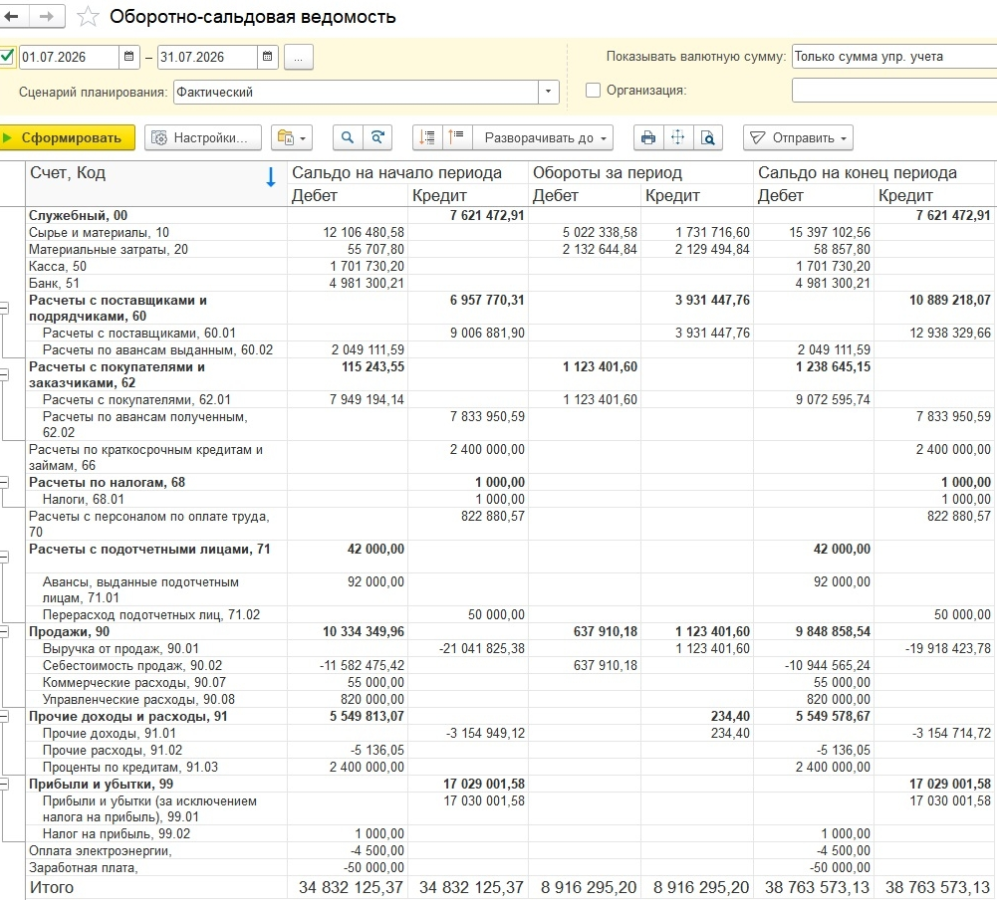The height and width of the screenshot is (900, 997).
Task: Collapse account 71 подотчетные лица group
Action: (x=4, y=557)
